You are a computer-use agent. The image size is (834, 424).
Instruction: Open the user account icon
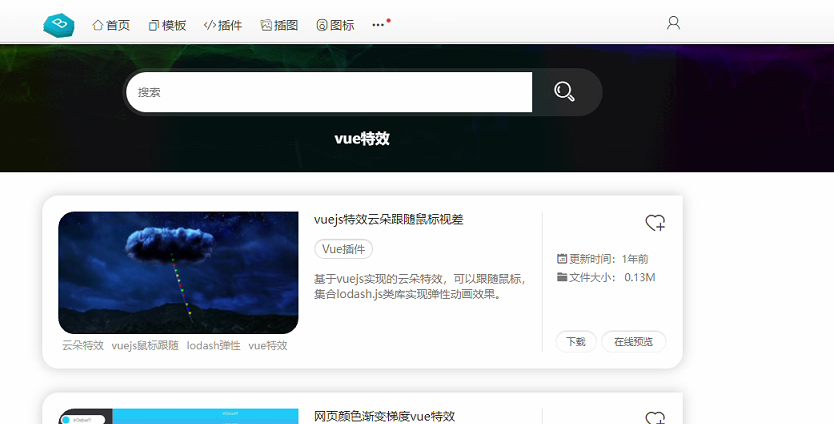click(673, 23)
